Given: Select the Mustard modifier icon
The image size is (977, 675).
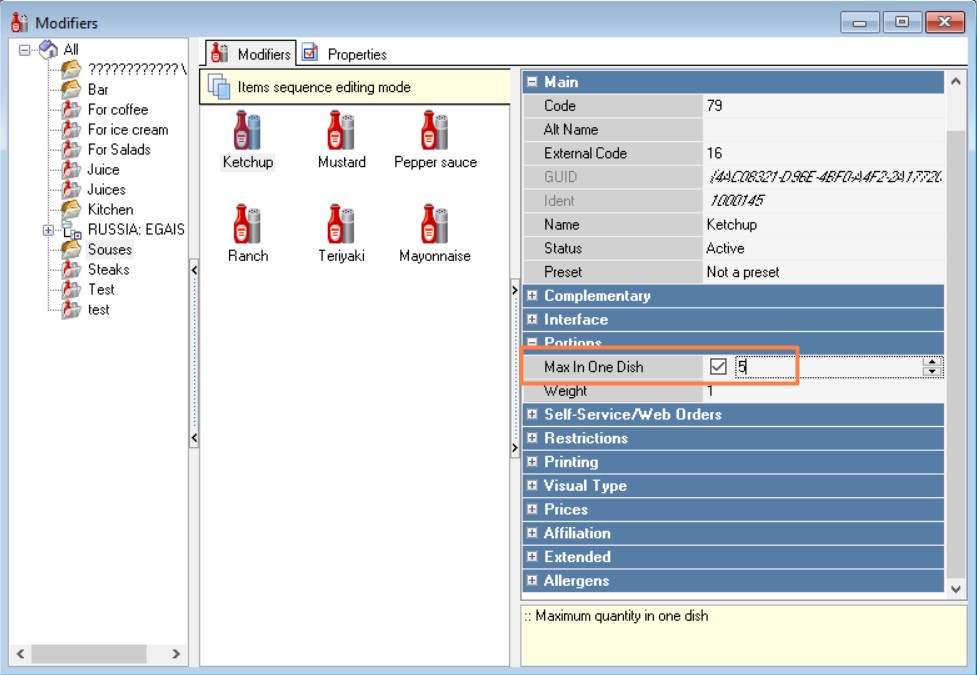Looking at the screenshot, I should click(341, 130).
